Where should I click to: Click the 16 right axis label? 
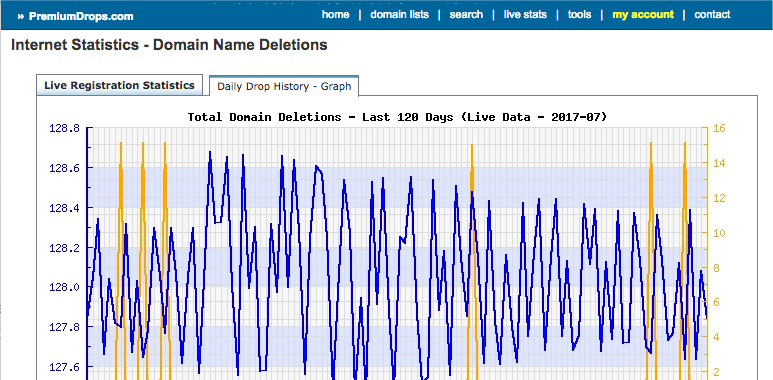pos(719,129)
